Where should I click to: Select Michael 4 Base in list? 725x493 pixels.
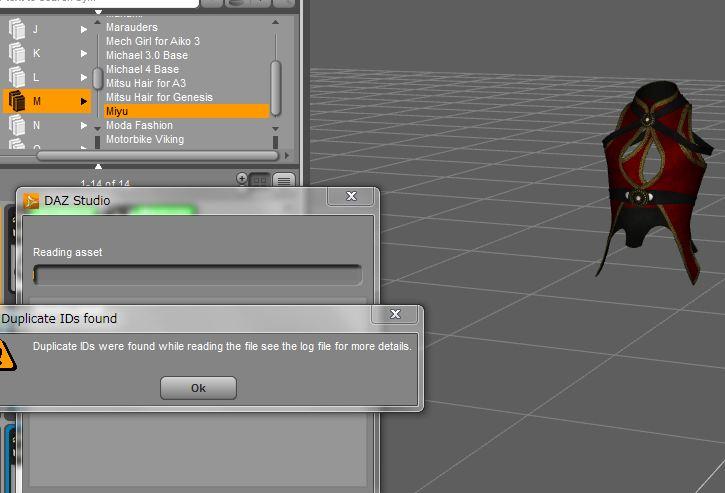coord(142,69)
